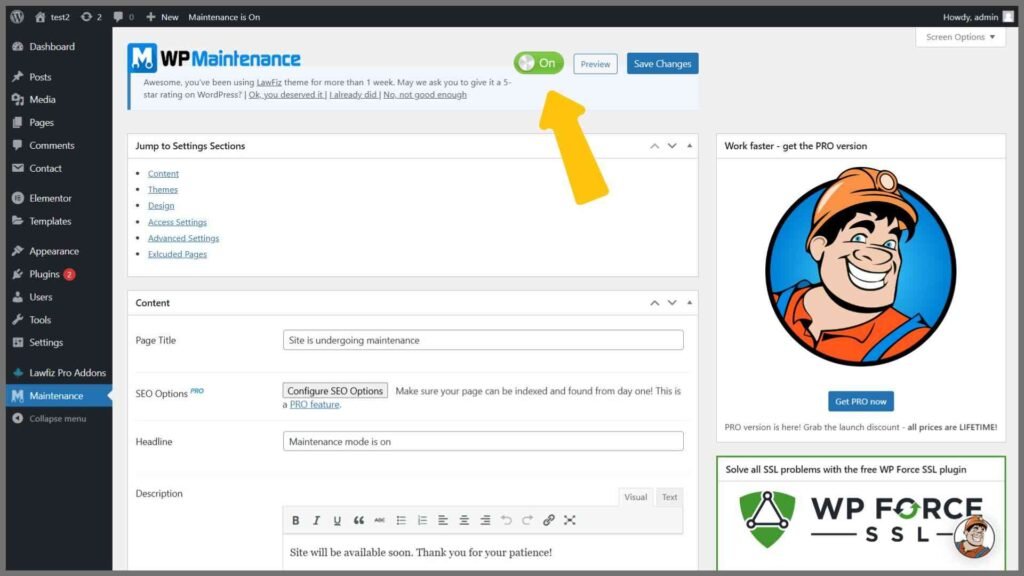Jump to Exlcuded Pages link
Image resolution: width=1024 pixels, height=576 pixels.
[x=177, y=254]
